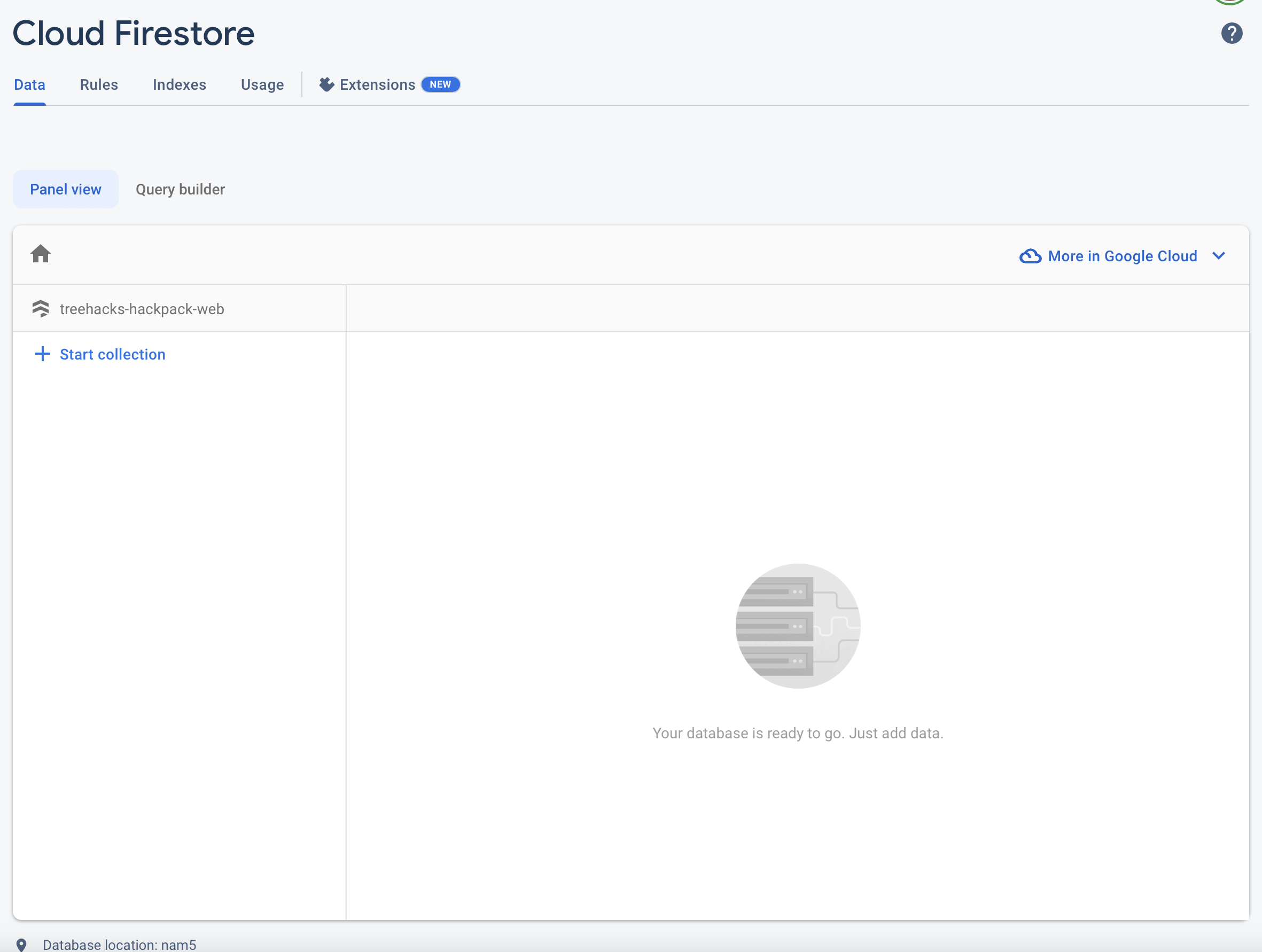This screenshot has width=1262, height=952.
Task: Click the 'Your database is ready to go' message
Action: click(798, 733)
